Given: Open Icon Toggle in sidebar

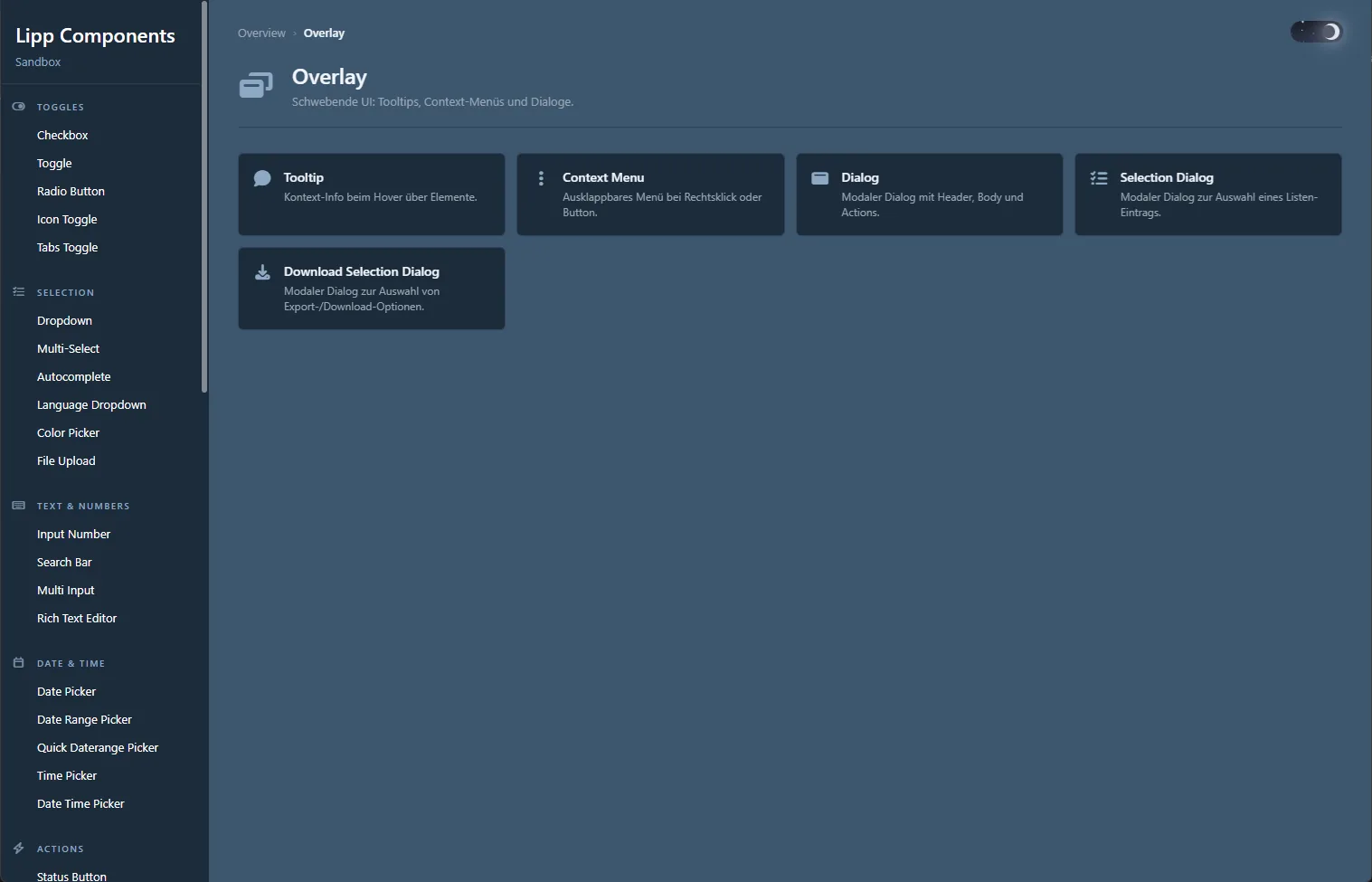Looking at the screenshot, I should pyautogui.click(x=67, y=219).
